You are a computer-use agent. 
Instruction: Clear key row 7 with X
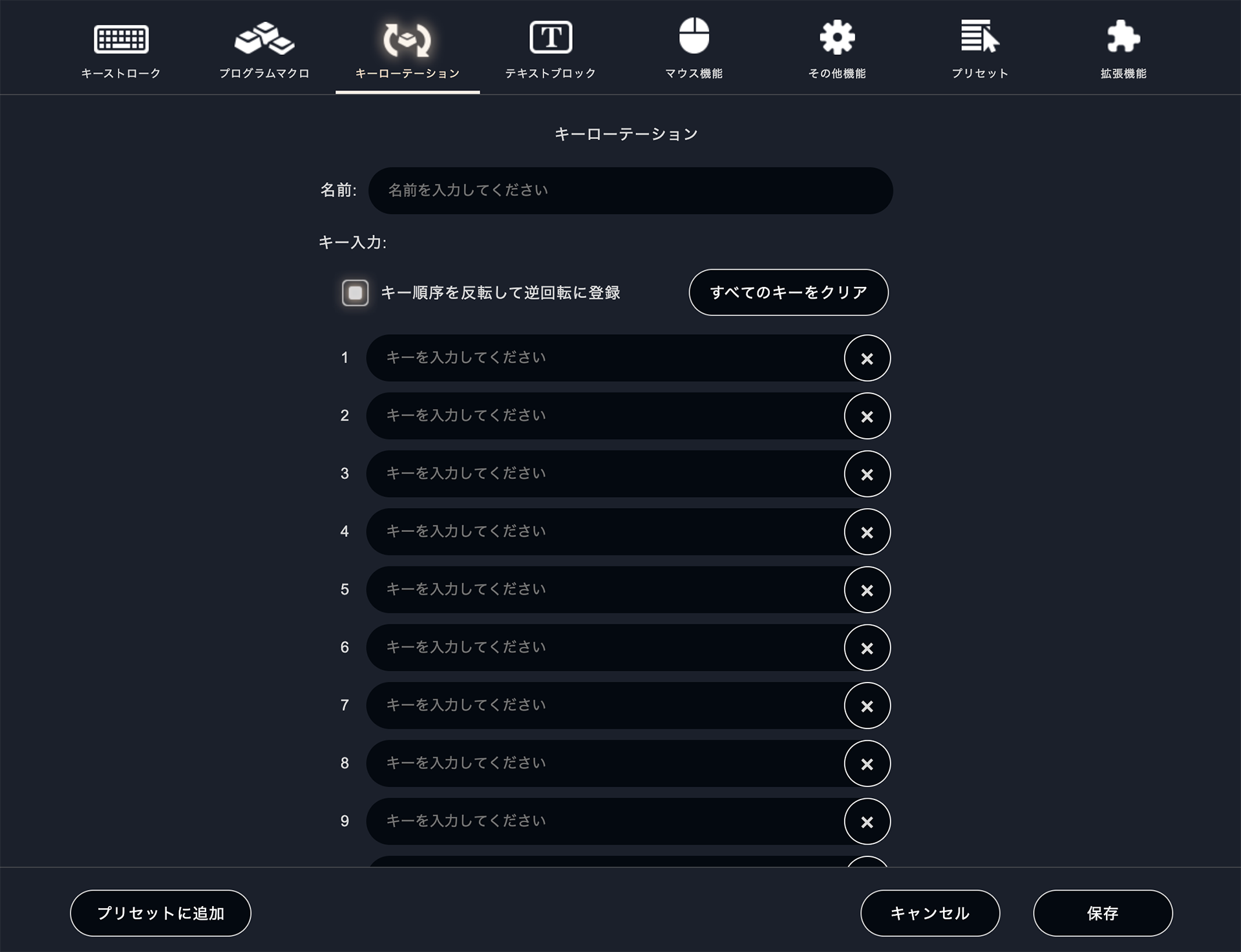coord(867,706)
